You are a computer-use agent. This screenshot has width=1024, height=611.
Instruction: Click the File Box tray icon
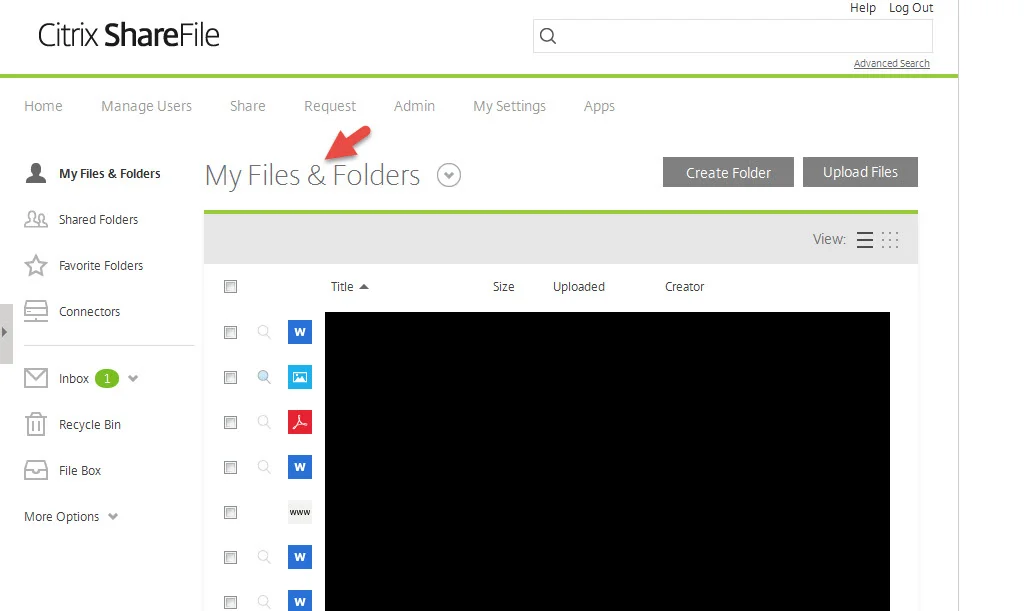(x=36, y=470)
